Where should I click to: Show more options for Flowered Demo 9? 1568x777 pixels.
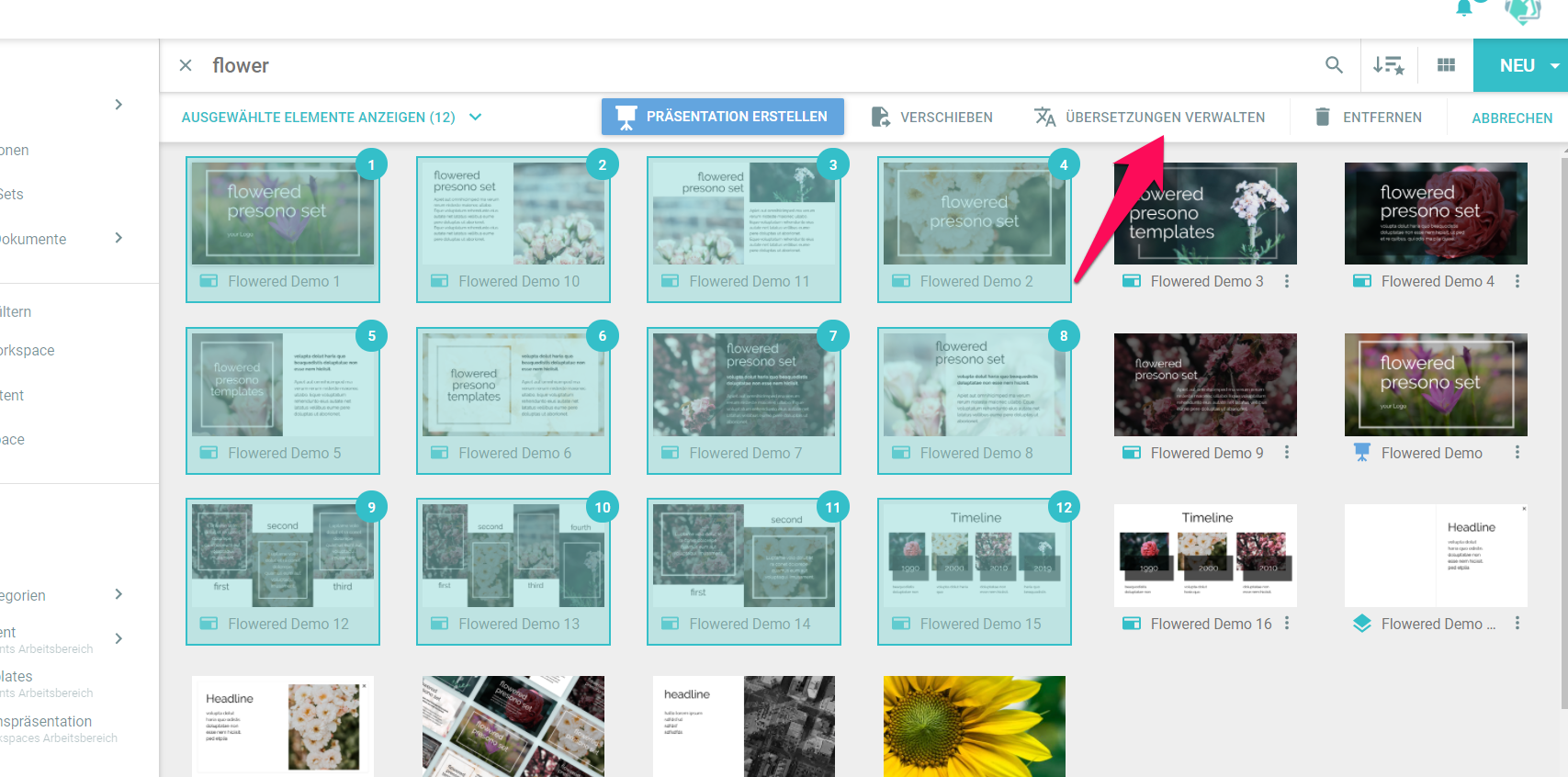pos(1287,453)
